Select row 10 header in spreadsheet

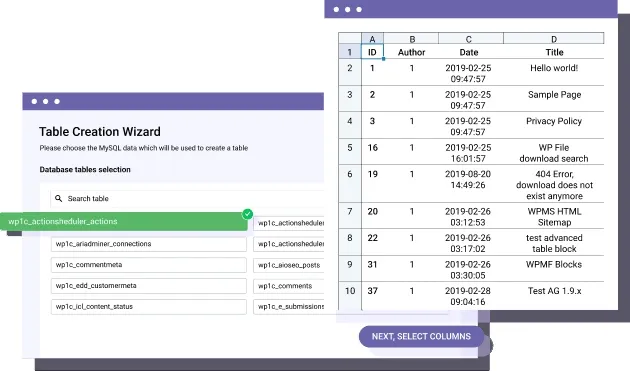pyautogui.click(x=350, y=296)
